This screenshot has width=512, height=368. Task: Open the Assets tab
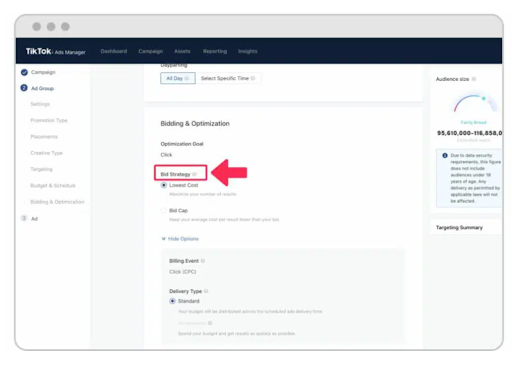point(182,51)
